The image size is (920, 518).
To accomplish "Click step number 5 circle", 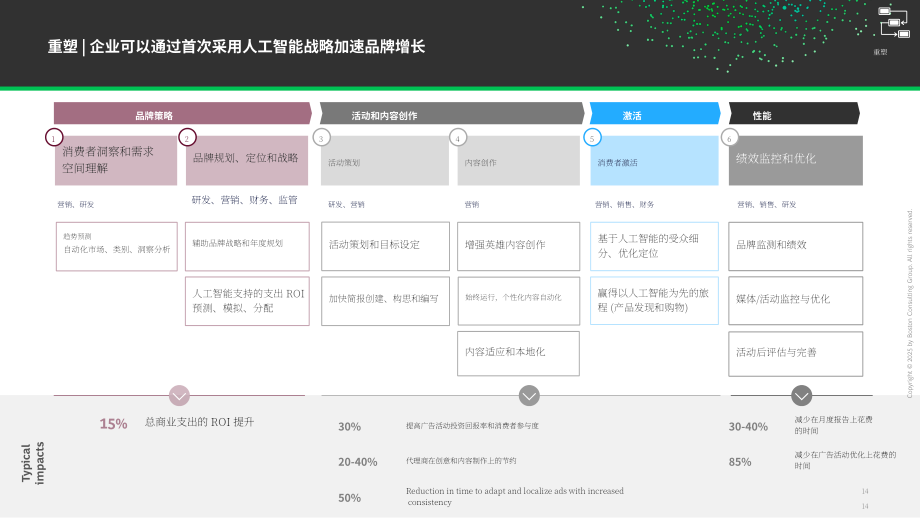I will coord(592,138).
